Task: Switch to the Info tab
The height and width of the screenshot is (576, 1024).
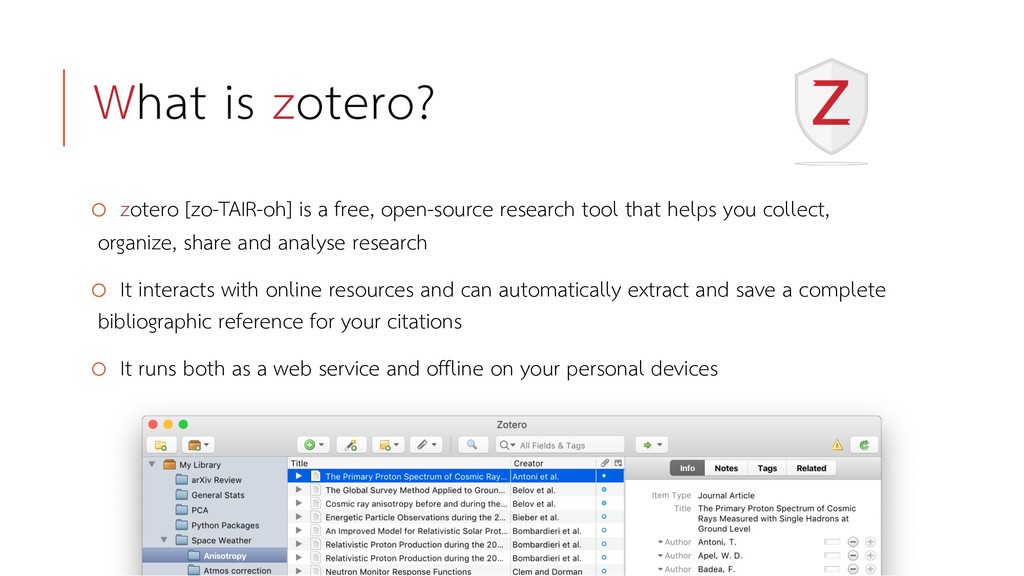Action: 687,468
